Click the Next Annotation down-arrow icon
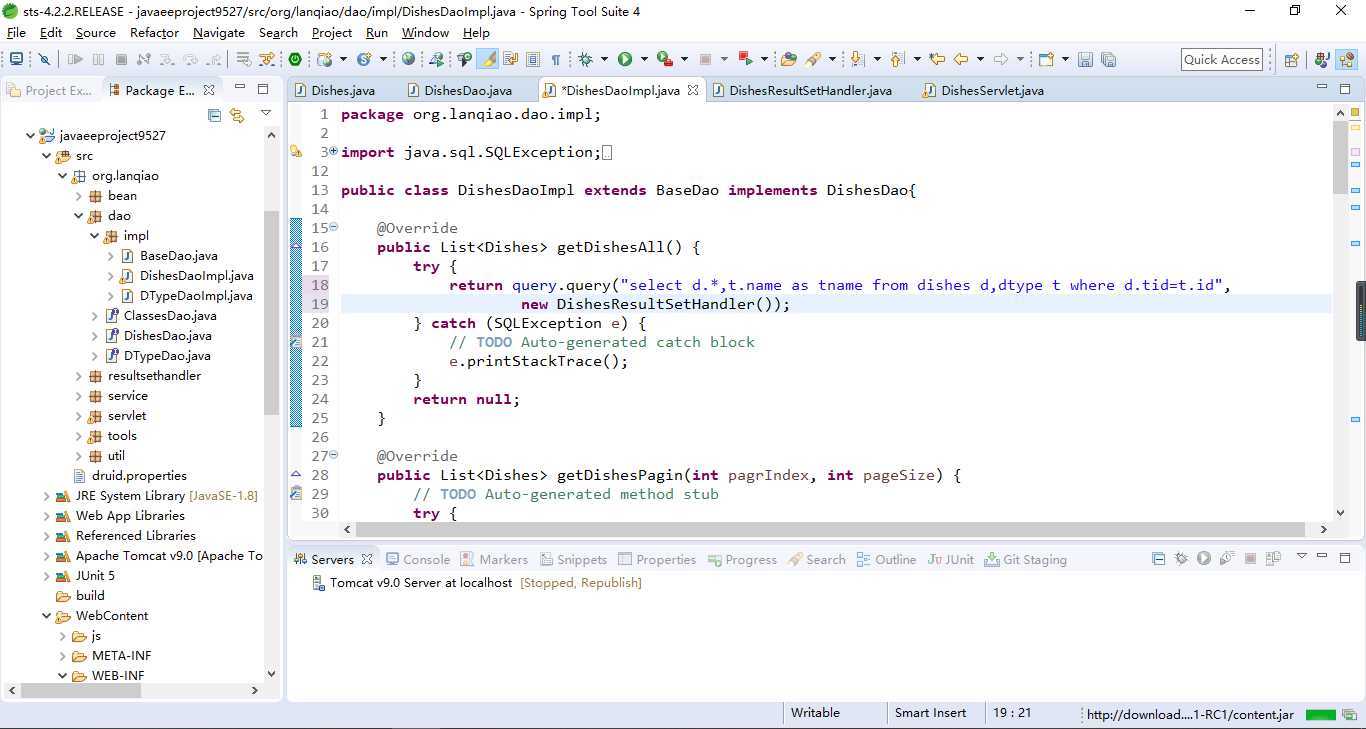 858,59
